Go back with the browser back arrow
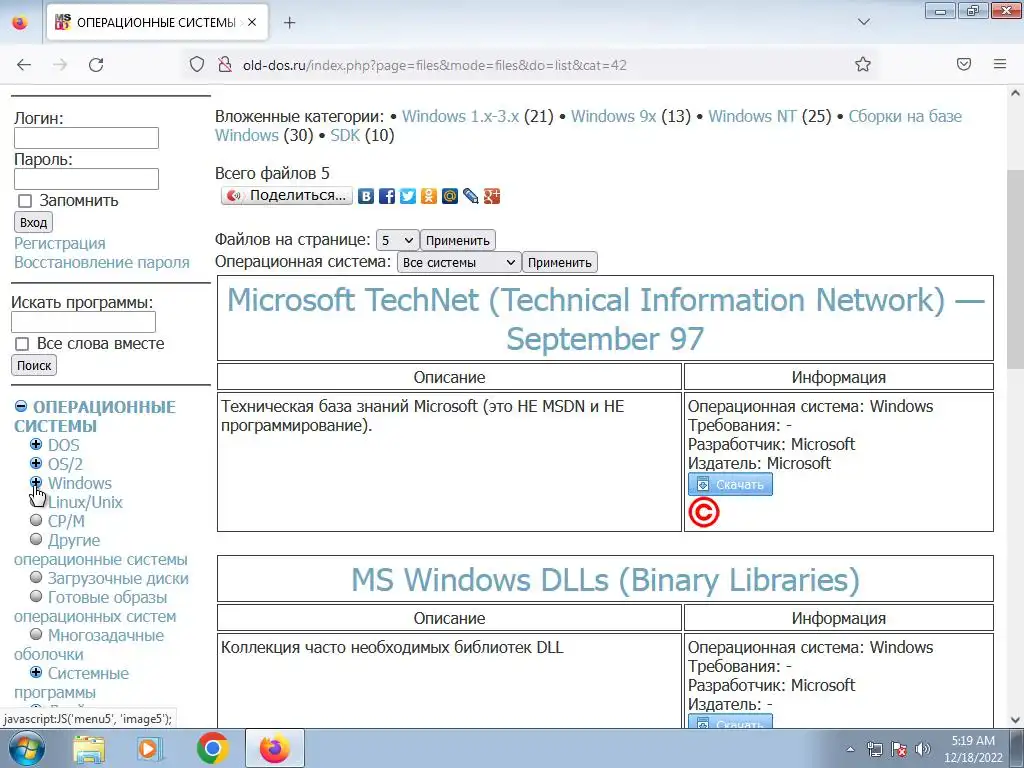The image size is (1024, 768). [24, 65]
